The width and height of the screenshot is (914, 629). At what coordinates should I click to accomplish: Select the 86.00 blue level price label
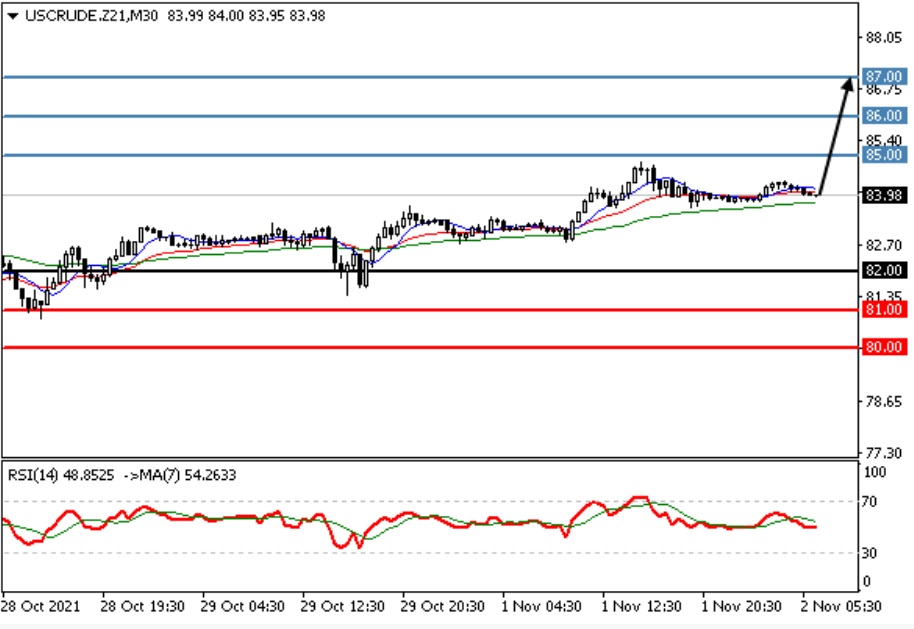click(884, 115)
